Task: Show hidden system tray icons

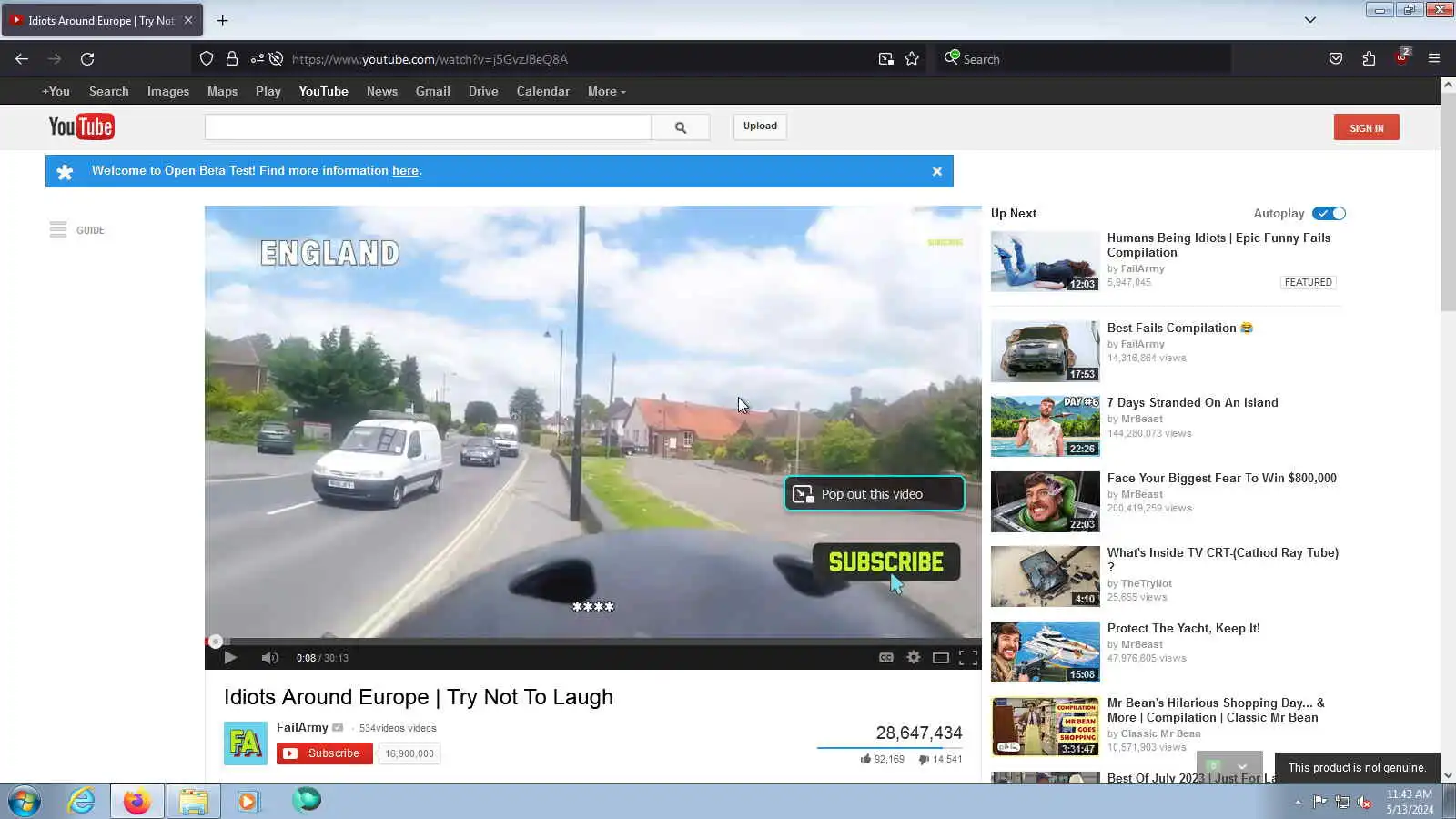Action: (x=1299, y=802)
